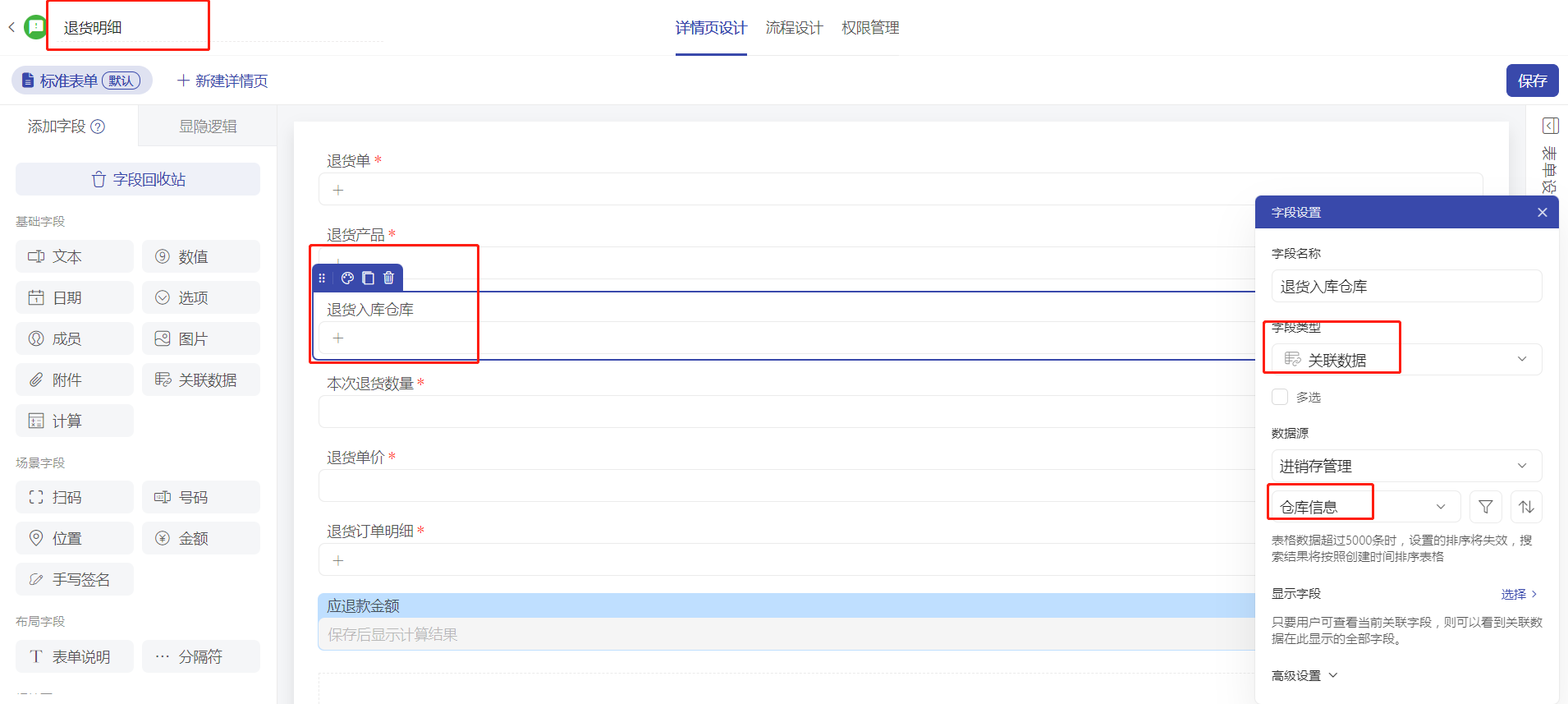This screenshot has height=704, width=1568.
Task: Click the help question icon next to 添加字段
Action: tap(98, 127)
